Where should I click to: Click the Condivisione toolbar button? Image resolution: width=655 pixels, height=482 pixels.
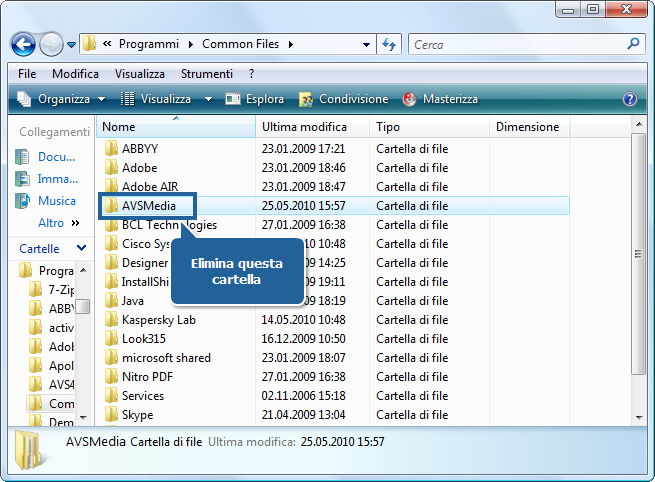click(x=344, y=99)
